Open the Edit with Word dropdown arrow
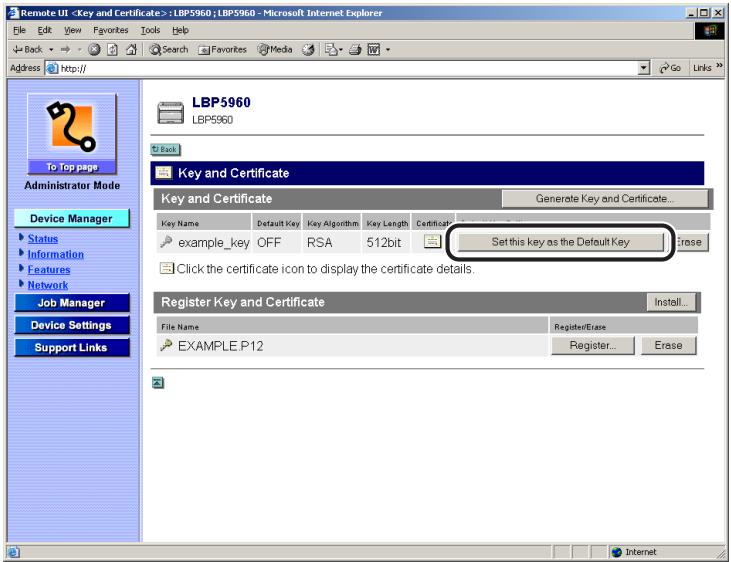The height and width of the screenshot is (562, 731). [x=388, y=49]
